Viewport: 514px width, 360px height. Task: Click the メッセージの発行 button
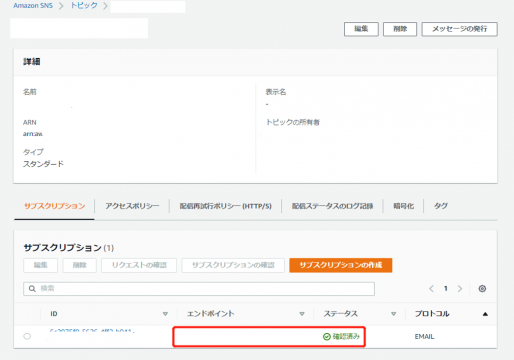pos(460,29)
